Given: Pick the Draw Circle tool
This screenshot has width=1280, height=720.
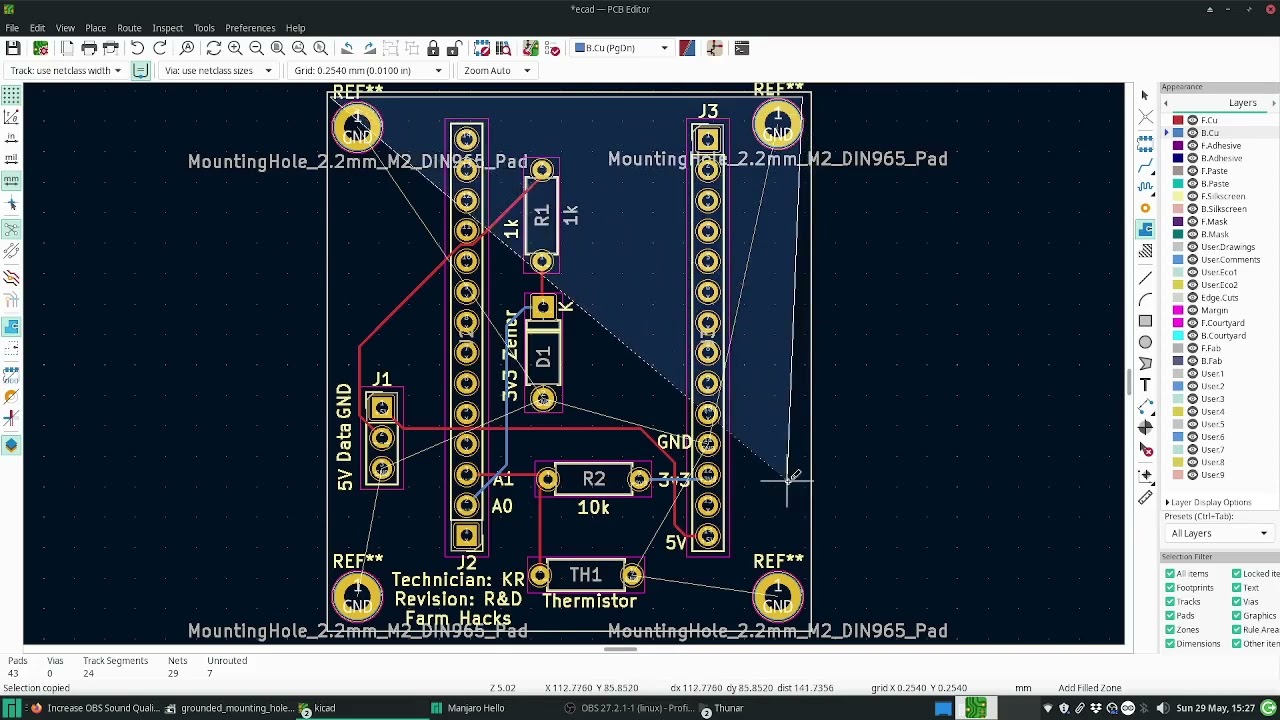Looking at the screenshot, I should point(1145,343).
